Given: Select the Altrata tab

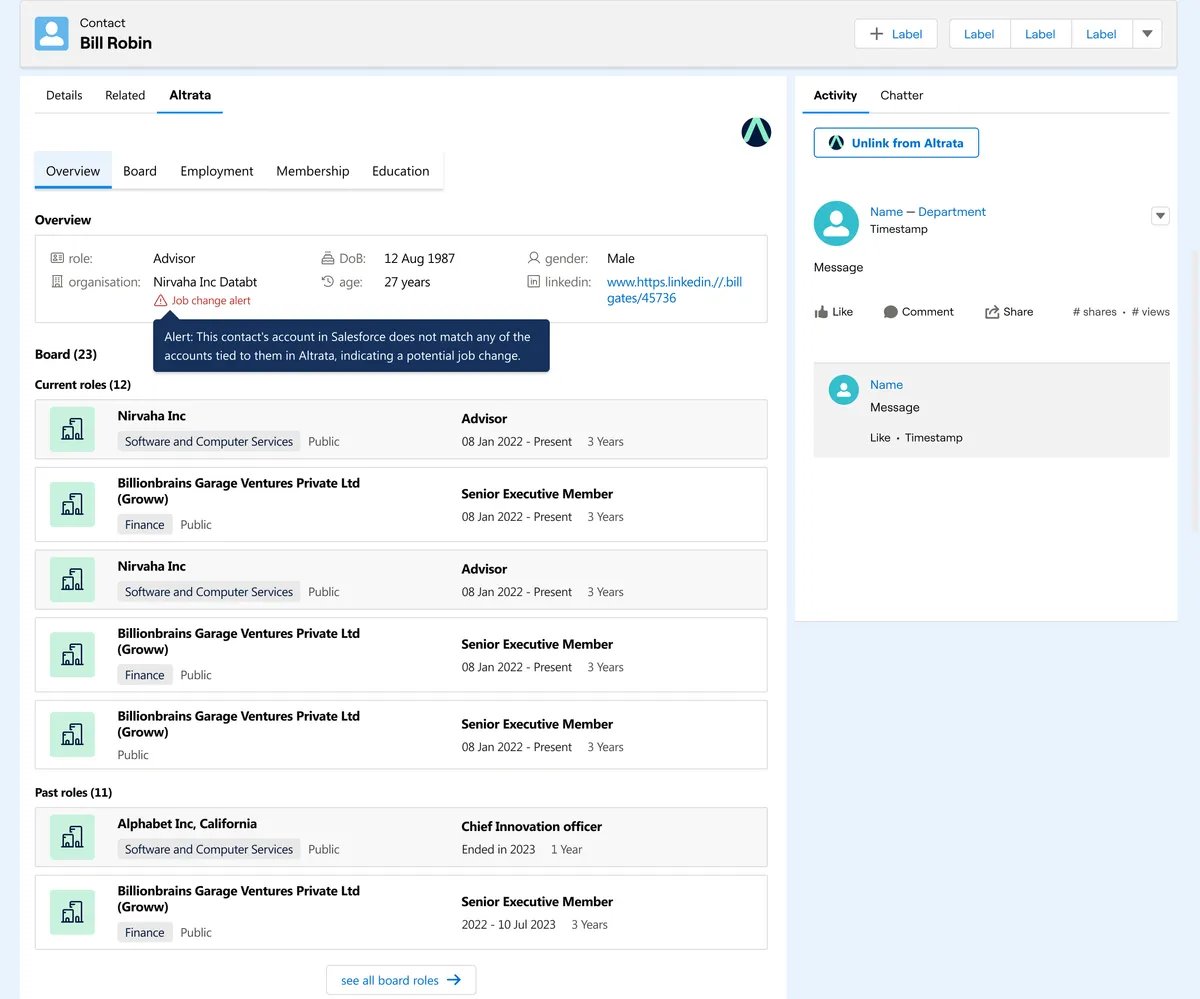Looking at the screenshot, I should click(190, 95).
